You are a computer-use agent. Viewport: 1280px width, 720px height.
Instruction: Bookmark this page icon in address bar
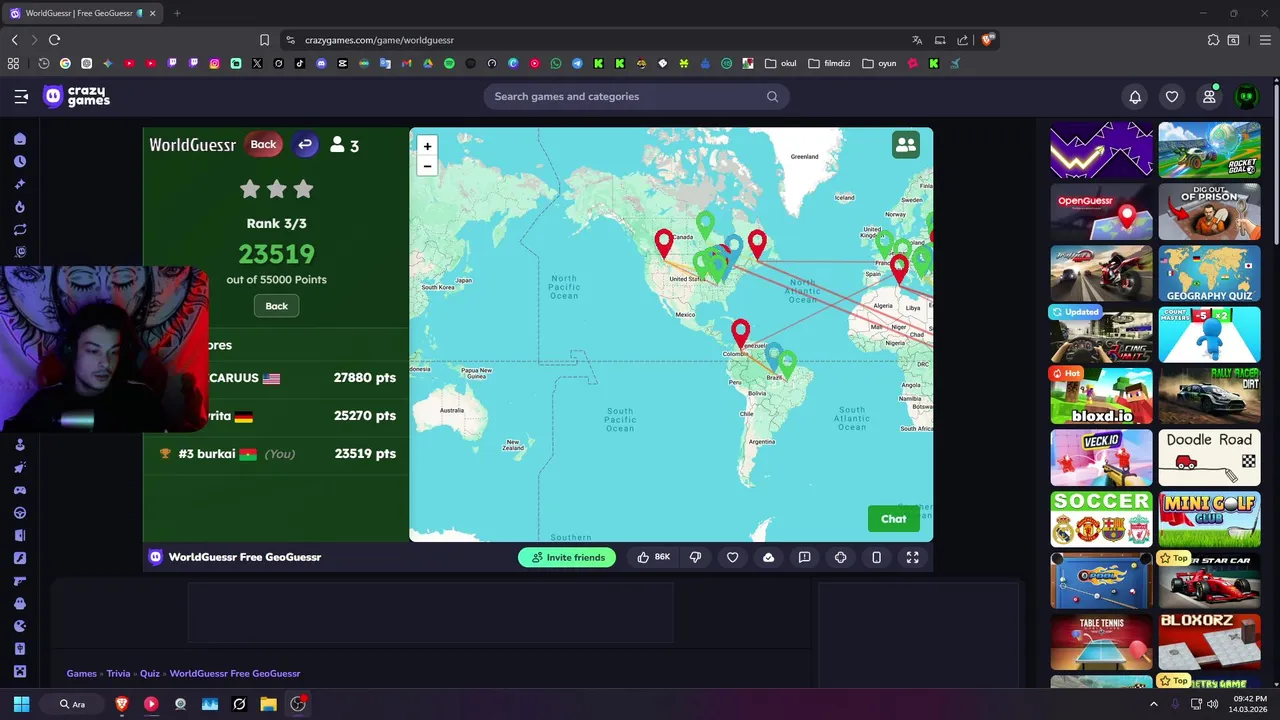click(264, 40)
